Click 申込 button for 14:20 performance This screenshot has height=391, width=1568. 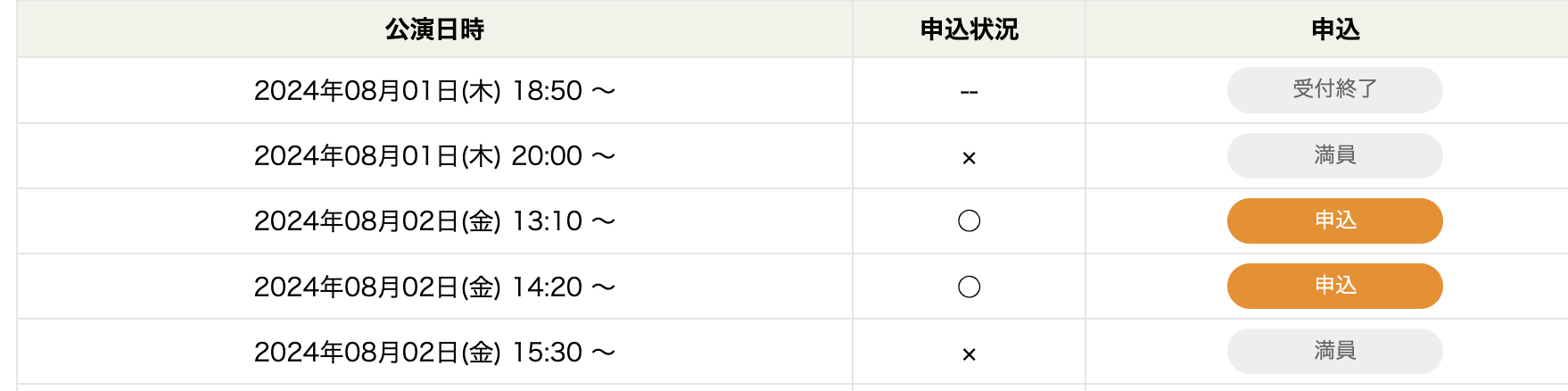point(1334,286)
